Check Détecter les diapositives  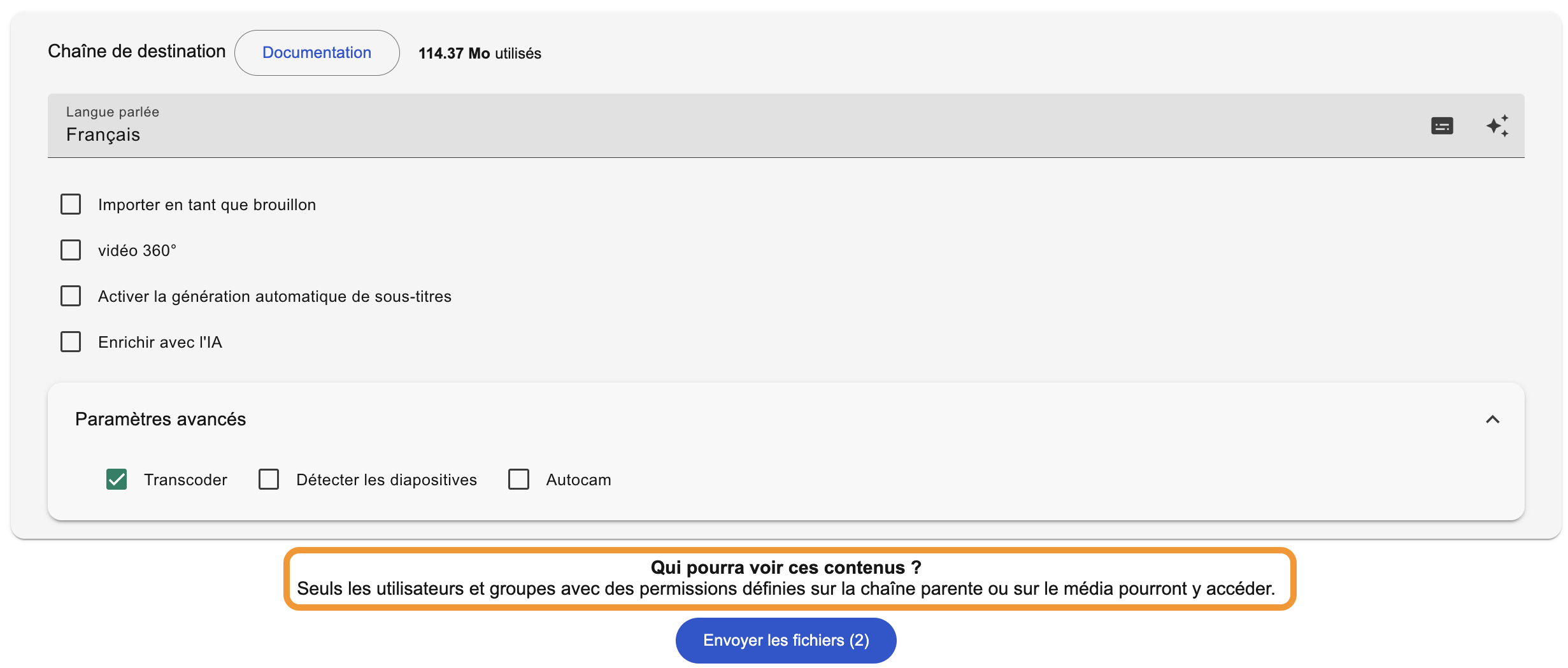(269, 480)
